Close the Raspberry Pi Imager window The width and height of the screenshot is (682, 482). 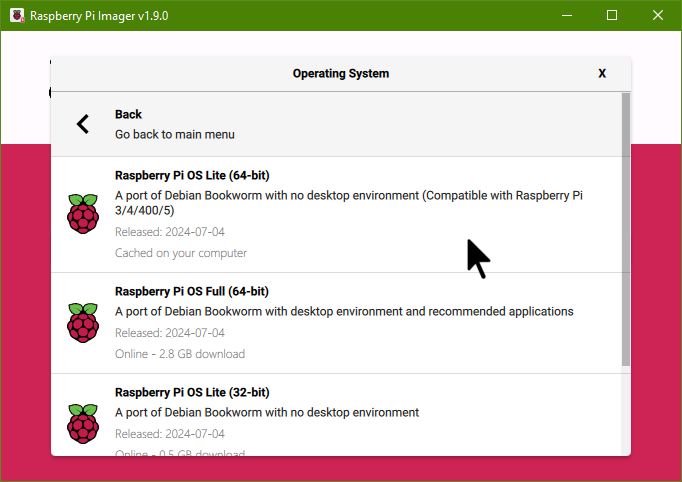tap(657, 15)
